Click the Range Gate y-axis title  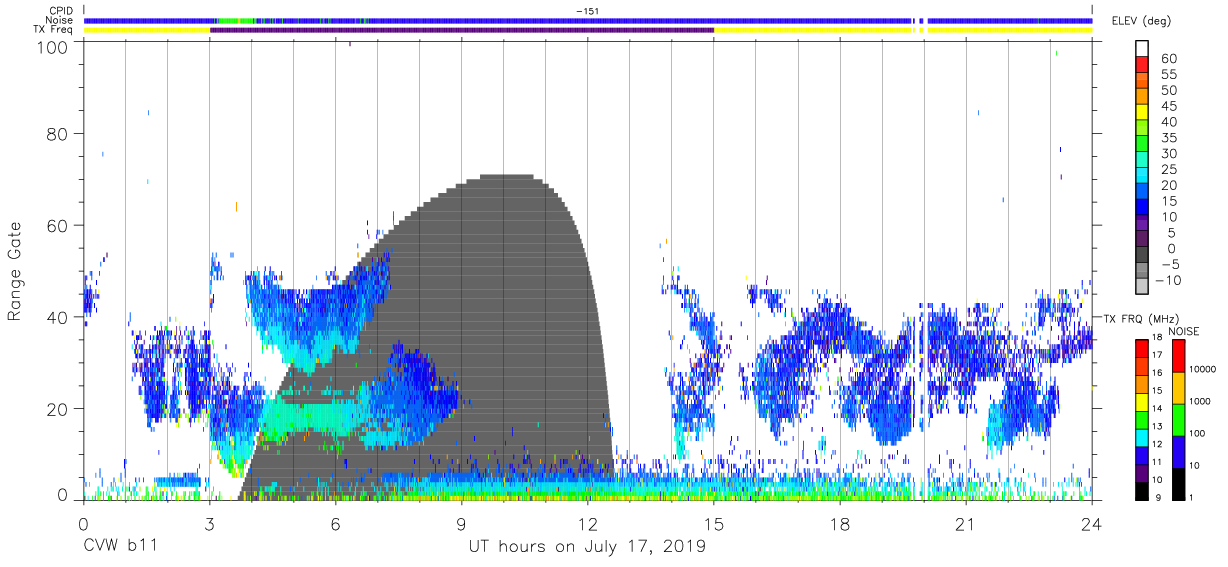(x=15, y=271)
